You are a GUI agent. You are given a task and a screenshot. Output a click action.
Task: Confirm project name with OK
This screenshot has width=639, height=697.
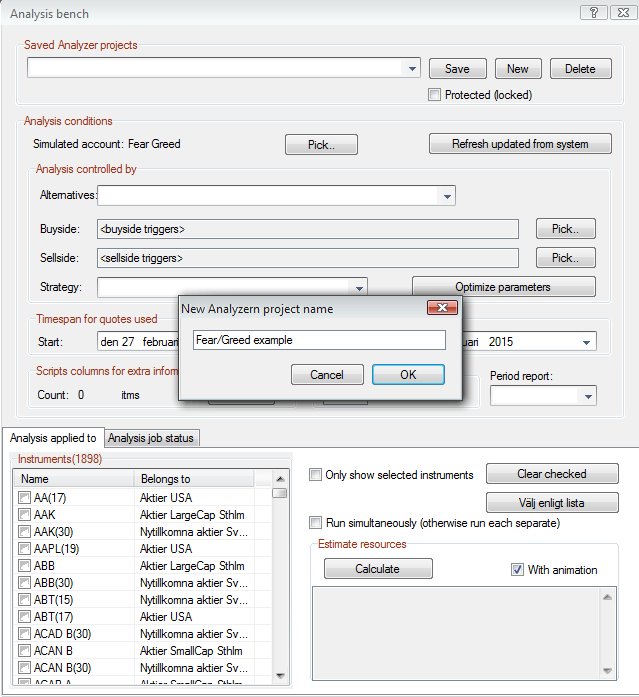(x=408, y=375)
